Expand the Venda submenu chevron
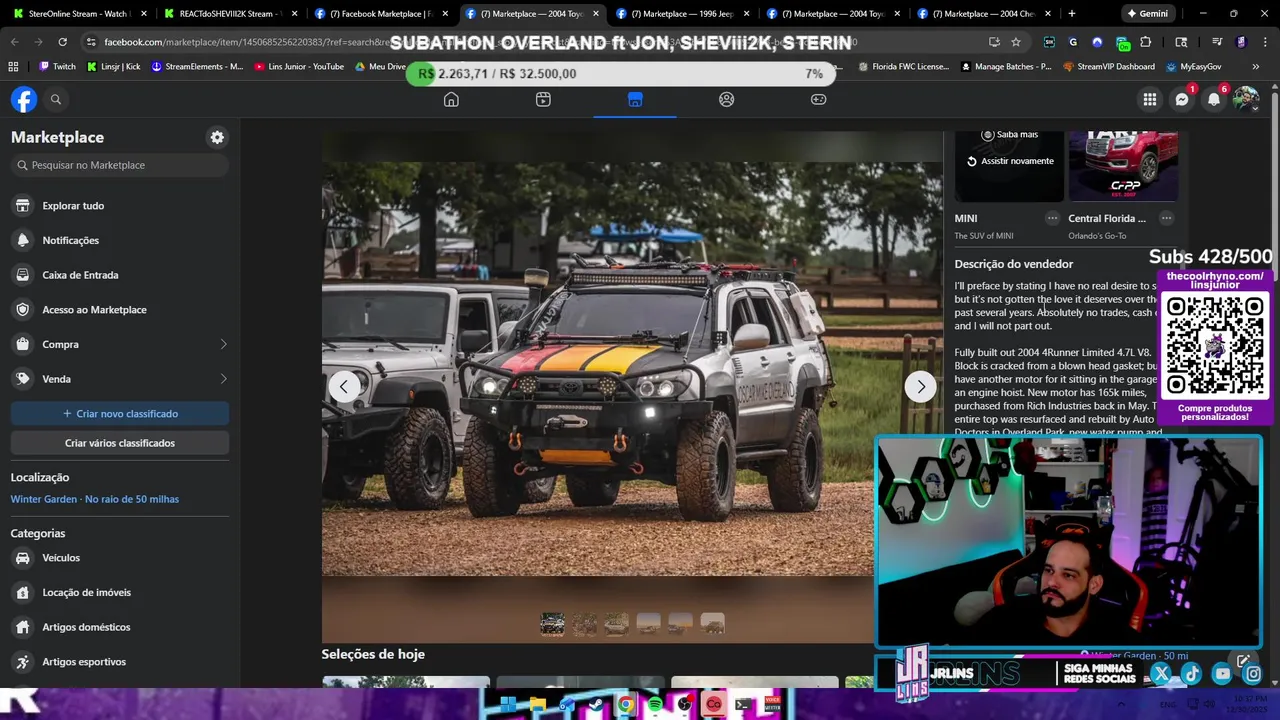1280x720 pixels. point(223,379)
